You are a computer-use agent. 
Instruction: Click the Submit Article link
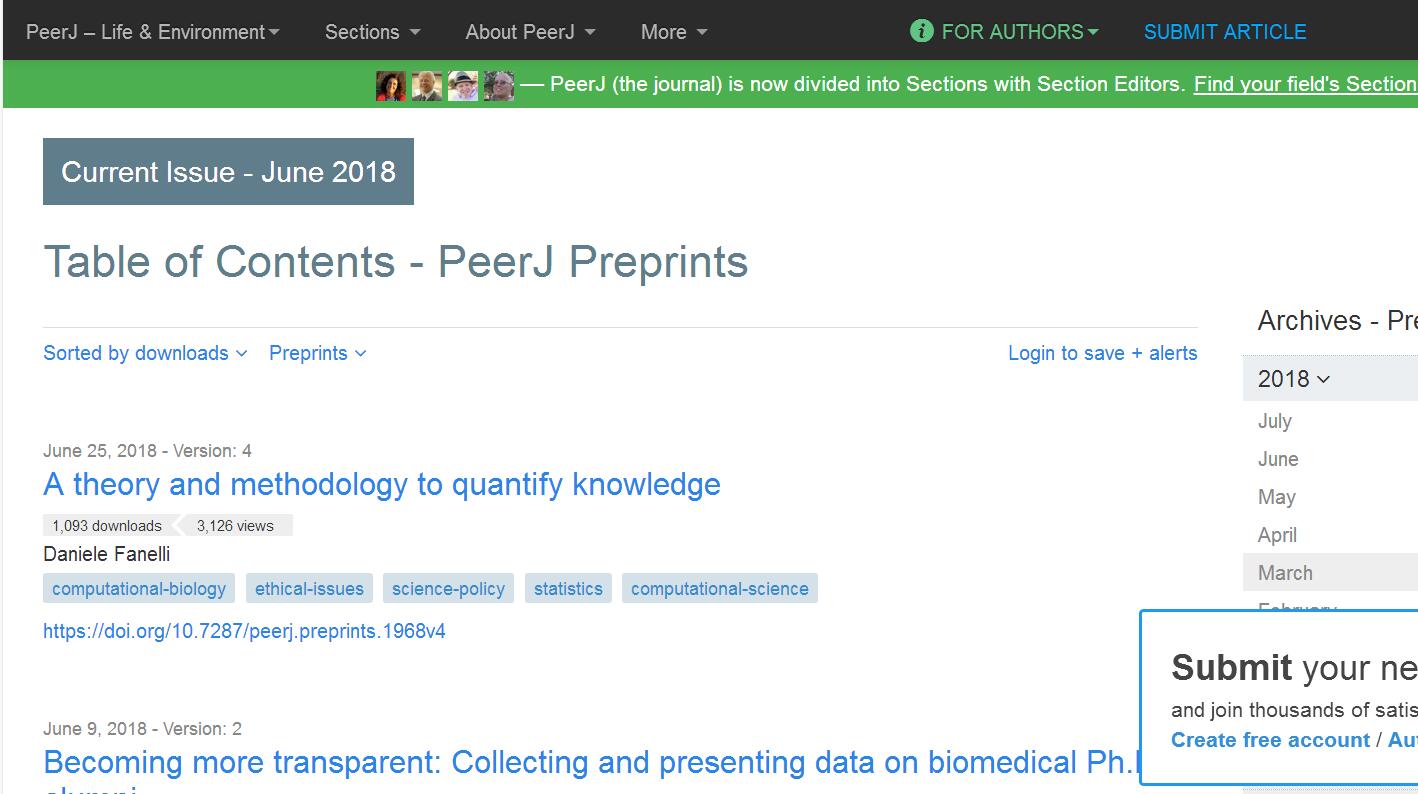click(x=1225, y=32)
